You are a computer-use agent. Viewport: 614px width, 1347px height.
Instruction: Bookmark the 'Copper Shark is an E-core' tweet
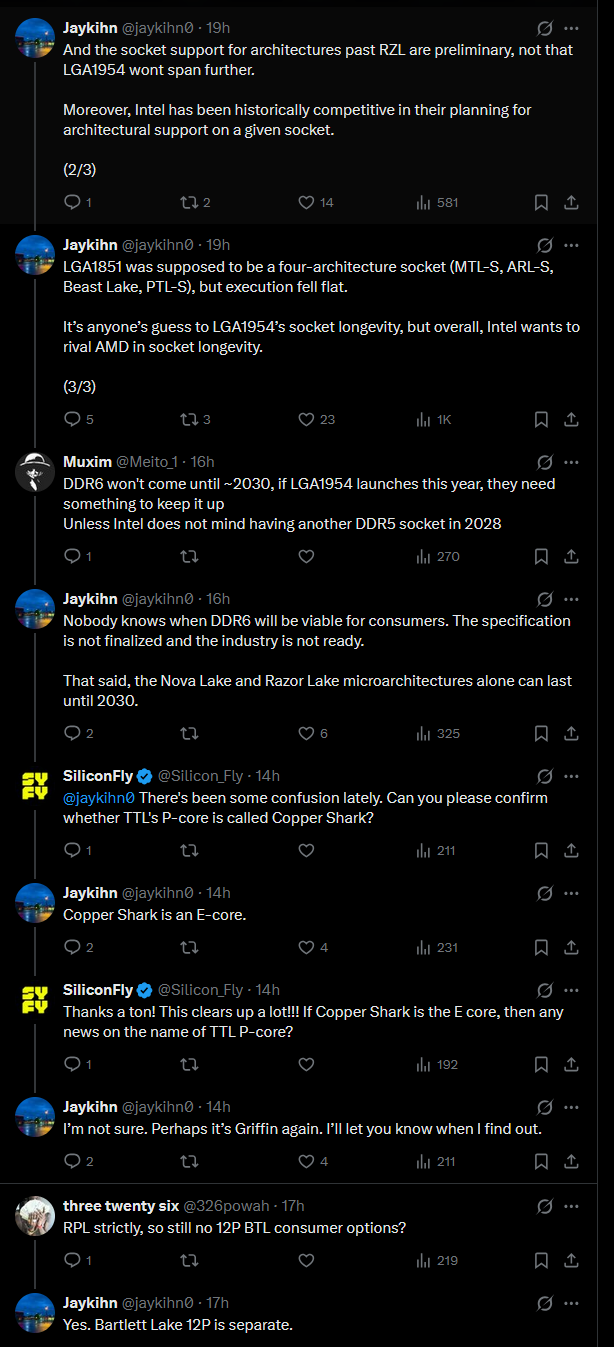click(541, 947)
